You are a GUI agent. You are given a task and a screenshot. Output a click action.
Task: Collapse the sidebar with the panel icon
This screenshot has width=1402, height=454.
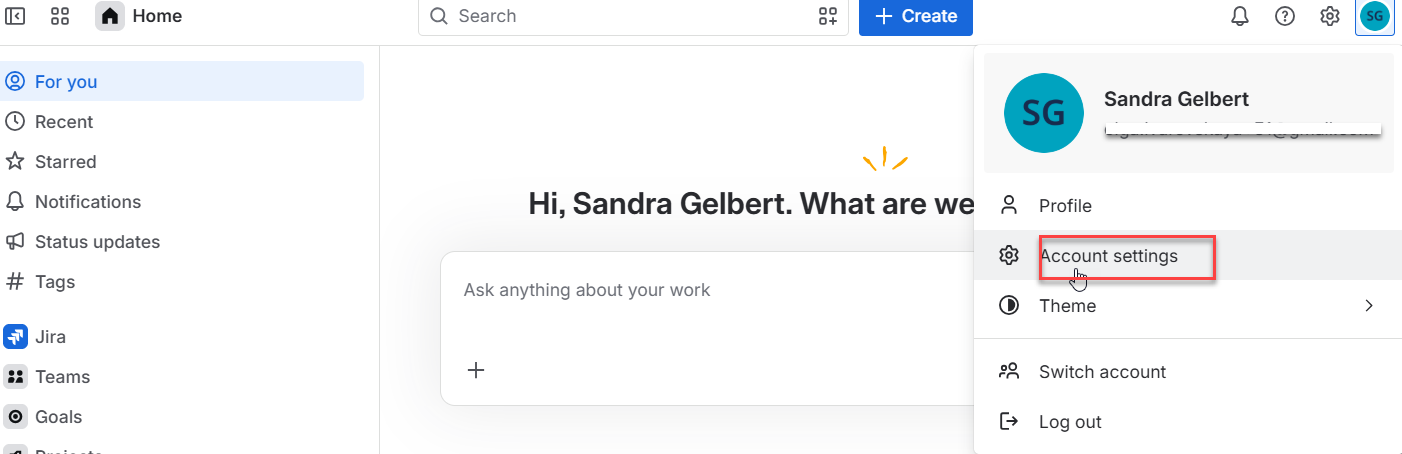coord(16,16)
